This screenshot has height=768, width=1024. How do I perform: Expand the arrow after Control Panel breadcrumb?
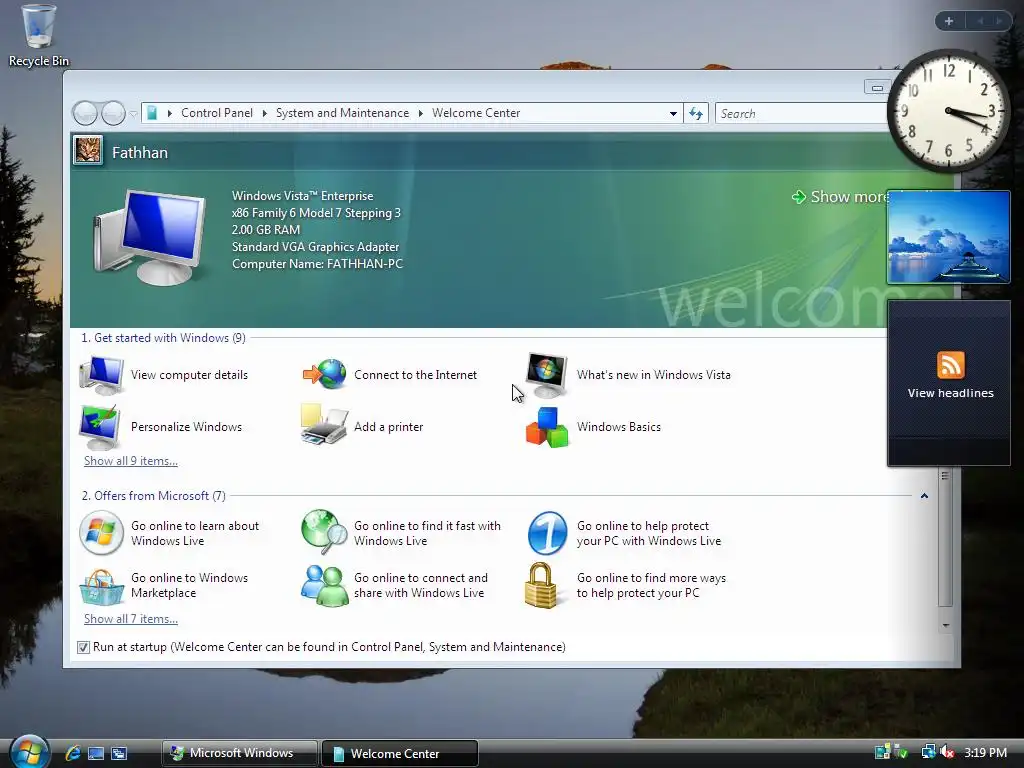click(264, 113)
